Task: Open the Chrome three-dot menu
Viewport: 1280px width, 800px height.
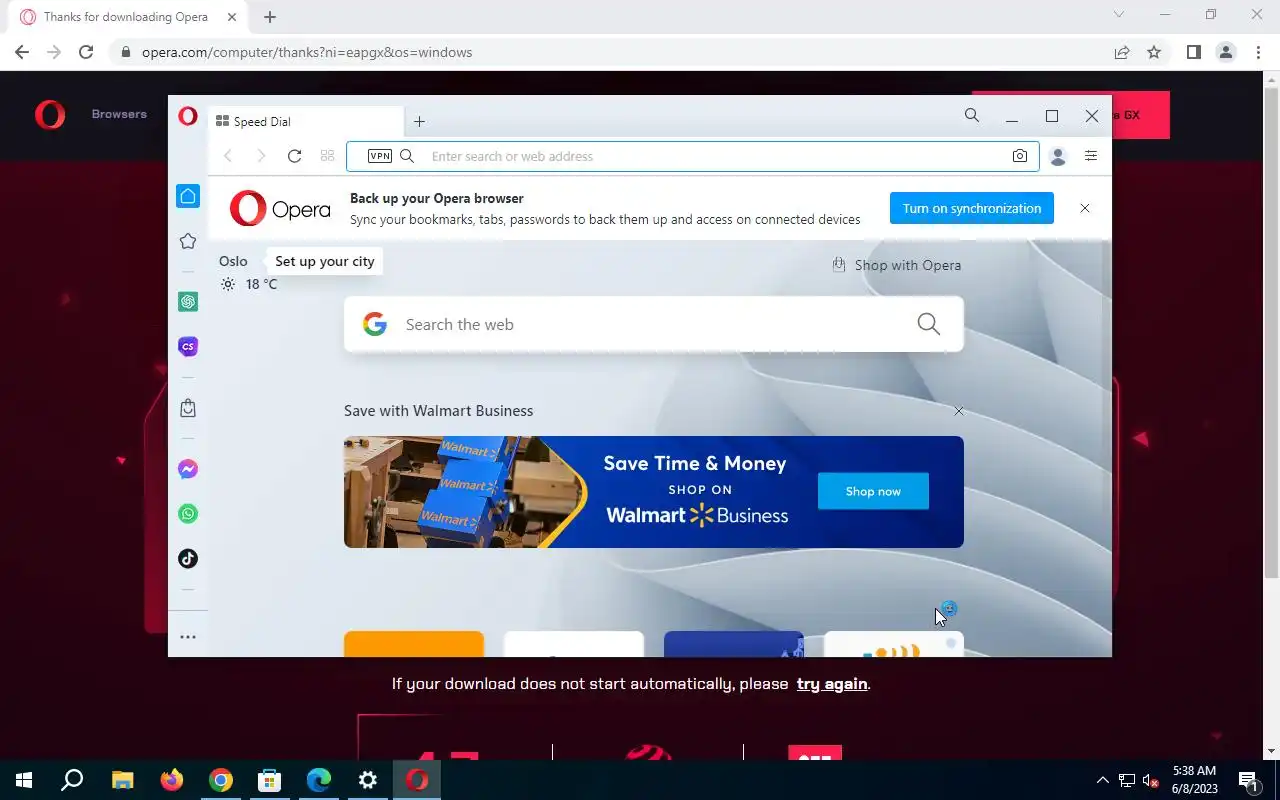Action: pos(1258,52)
